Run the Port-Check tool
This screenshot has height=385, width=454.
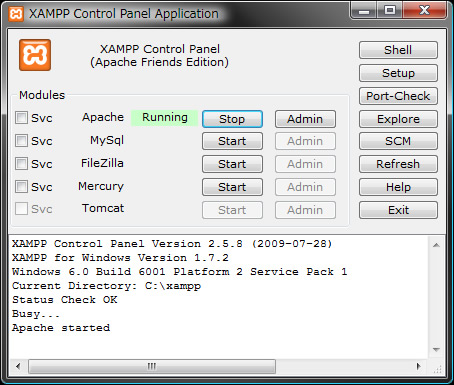point(398,96)
